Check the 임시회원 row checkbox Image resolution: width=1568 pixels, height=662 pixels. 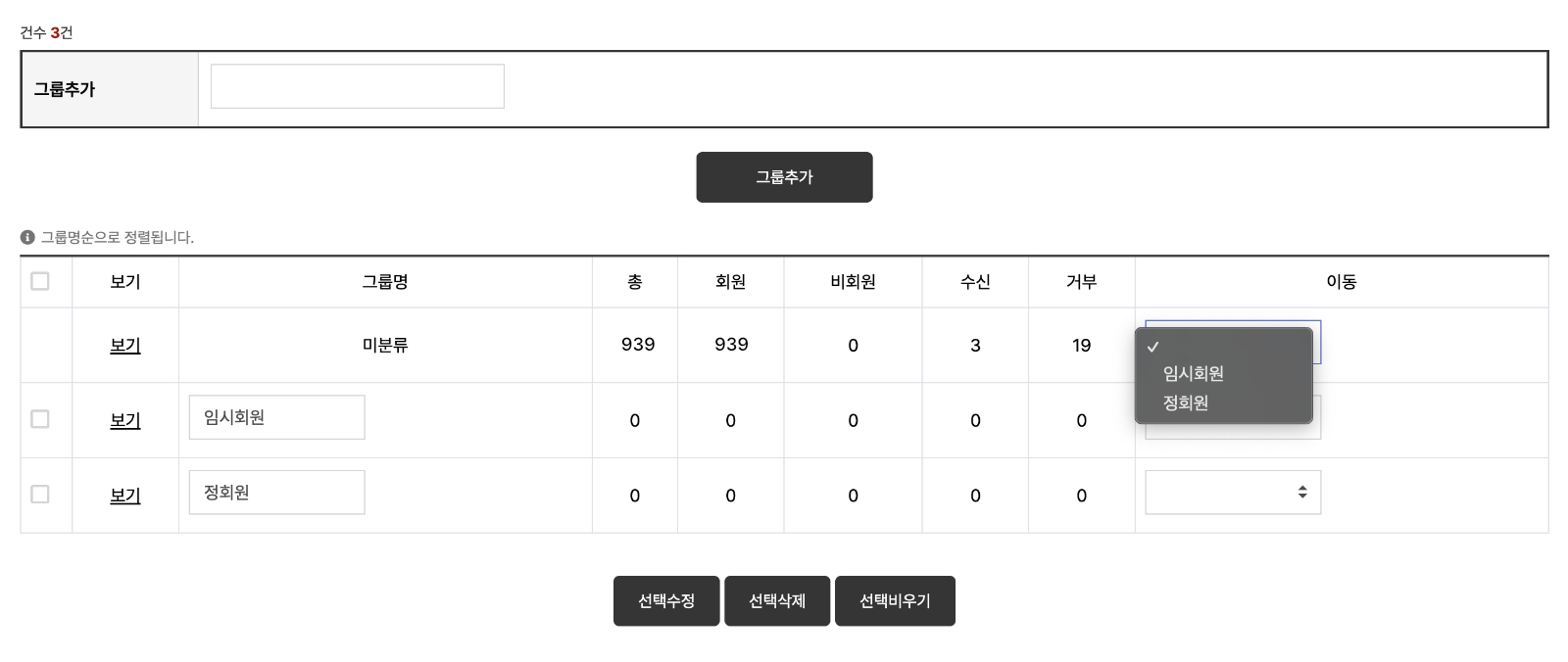click(40, 419)
